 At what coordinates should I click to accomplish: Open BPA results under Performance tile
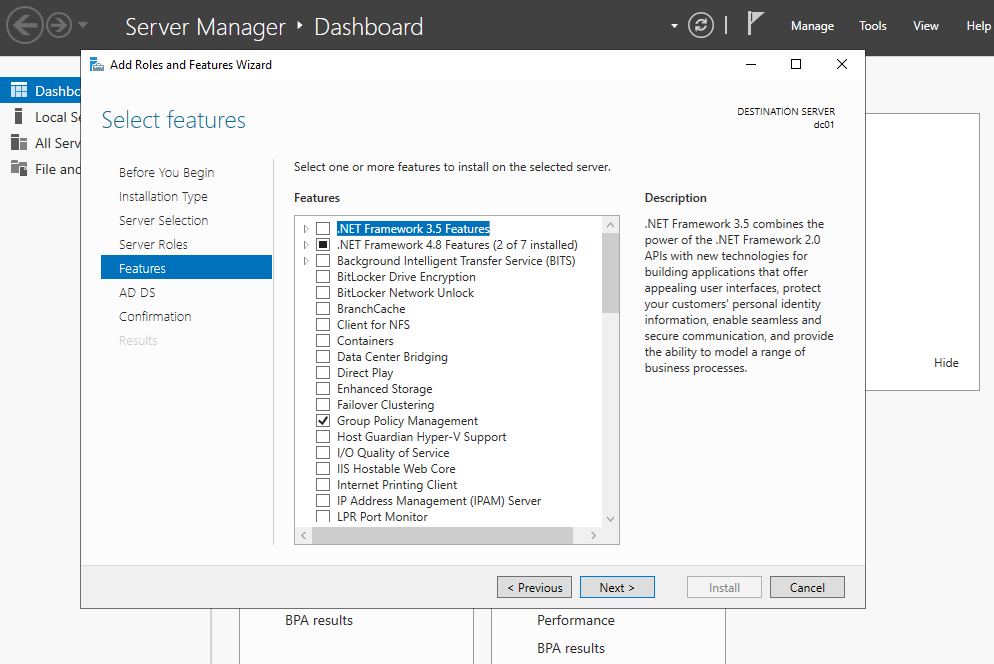click(571, 648)
